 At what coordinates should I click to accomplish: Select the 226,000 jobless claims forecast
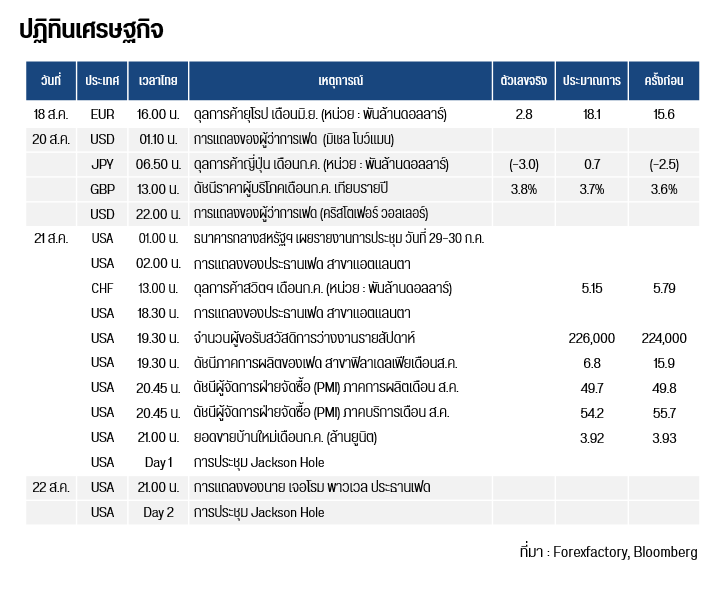[x=591, y=338]
